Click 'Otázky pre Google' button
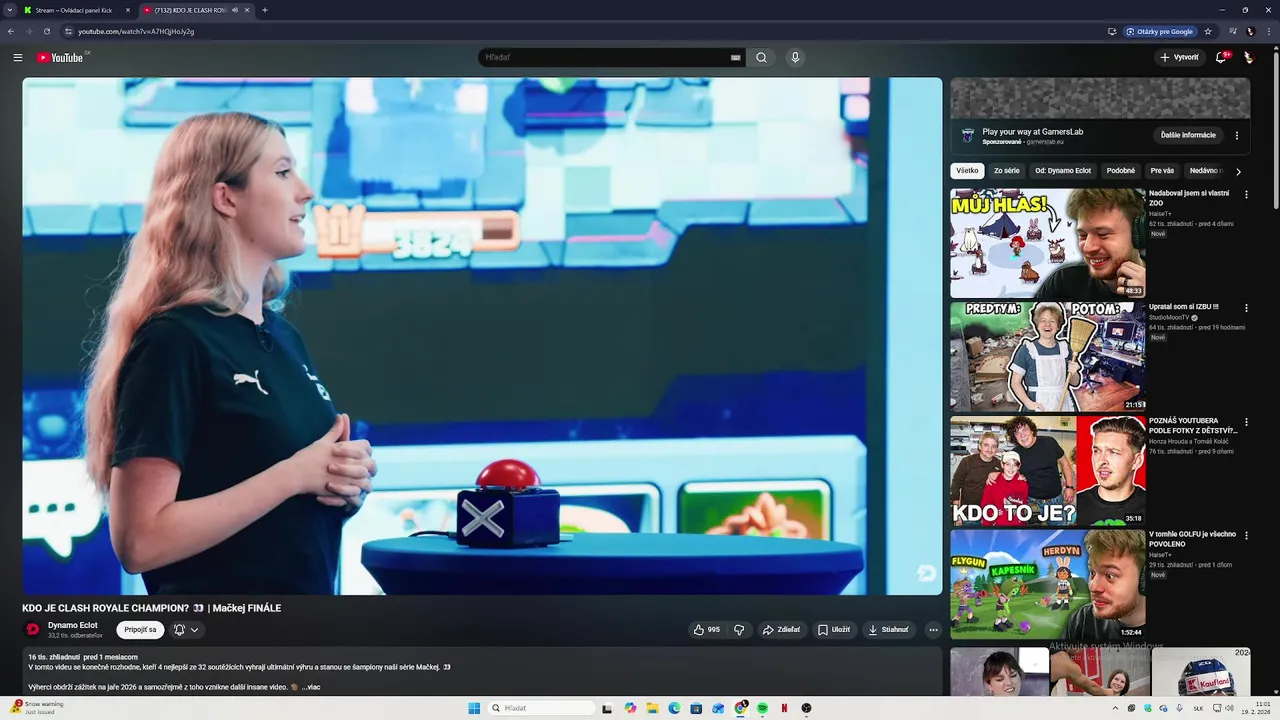The width and height of the screenshot is (1280, 720). coord(1159,31)
